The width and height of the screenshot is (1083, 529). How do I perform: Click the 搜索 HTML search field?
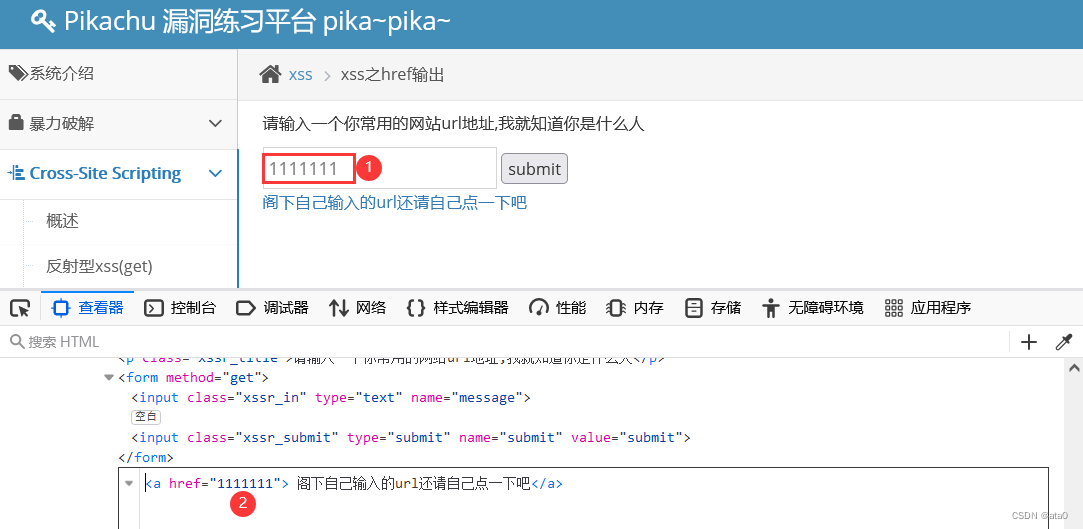click(504, 342)
